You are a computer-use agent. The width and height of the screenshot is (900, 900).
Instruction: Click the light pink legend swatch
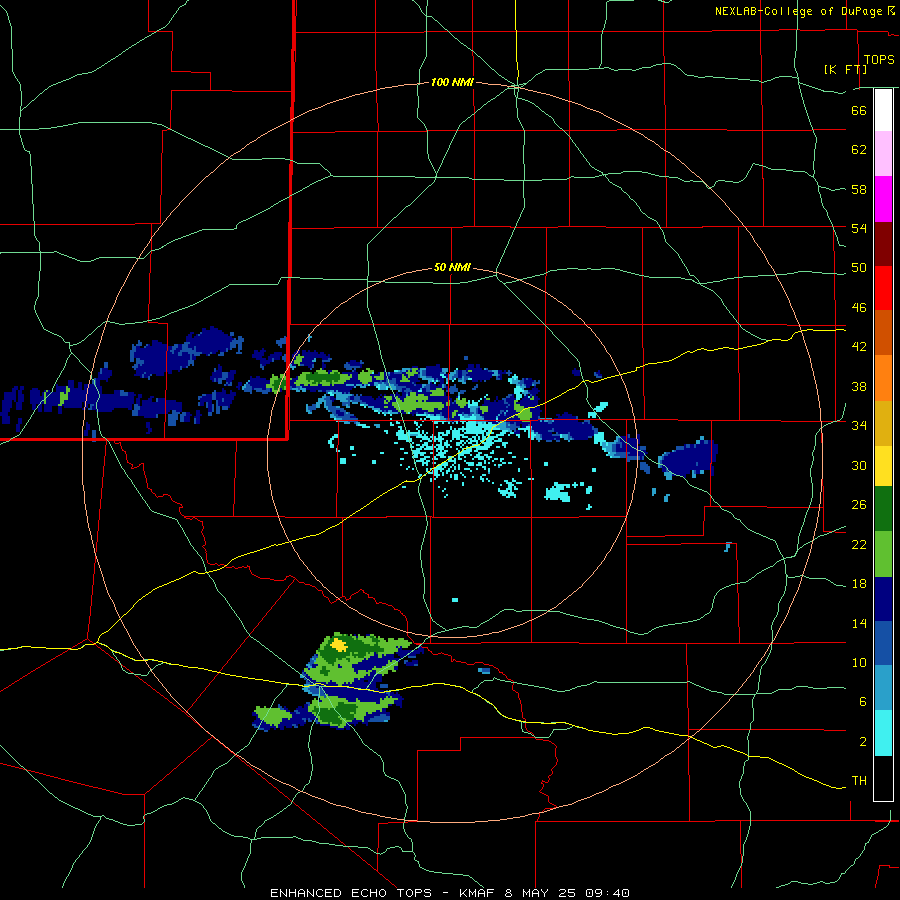pyautogui.click(x=883, y=153)
